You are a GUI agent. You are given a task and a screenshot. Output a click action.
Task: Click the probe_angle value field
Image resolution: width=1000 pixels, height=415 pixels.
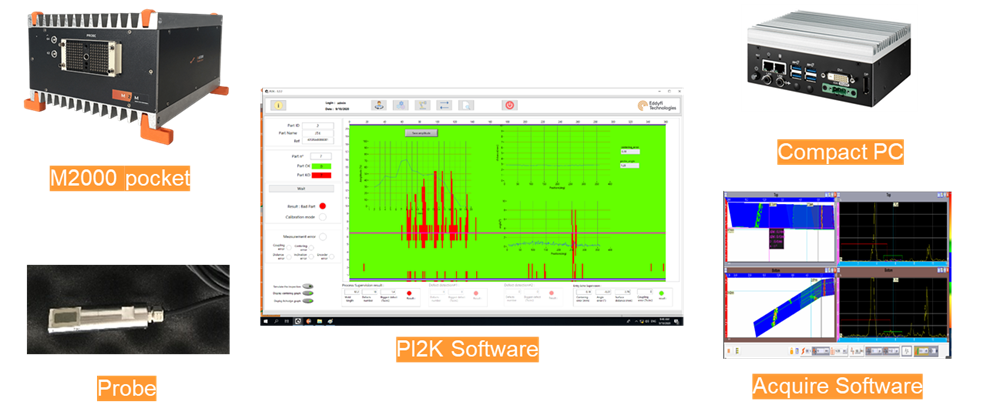pos(629,166)
